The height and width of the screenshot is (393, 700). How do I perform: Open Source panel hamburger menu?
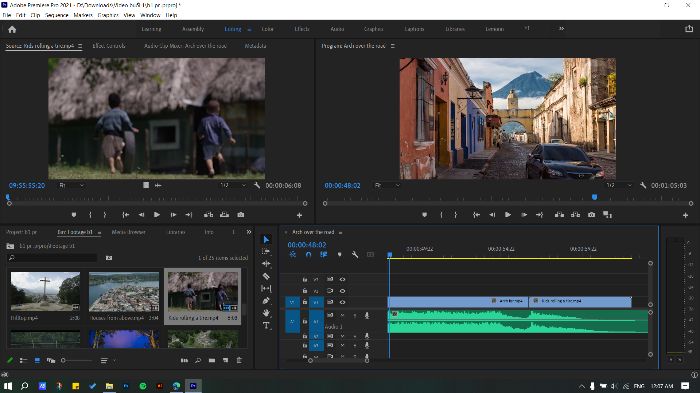click(x=80, y=46)
